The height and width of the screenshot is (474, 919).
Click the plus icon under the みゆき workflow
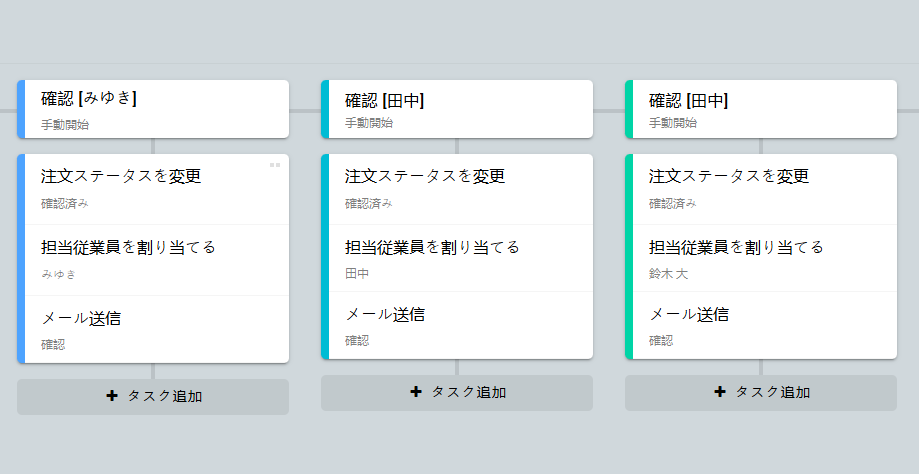click(x=112, y=396)
